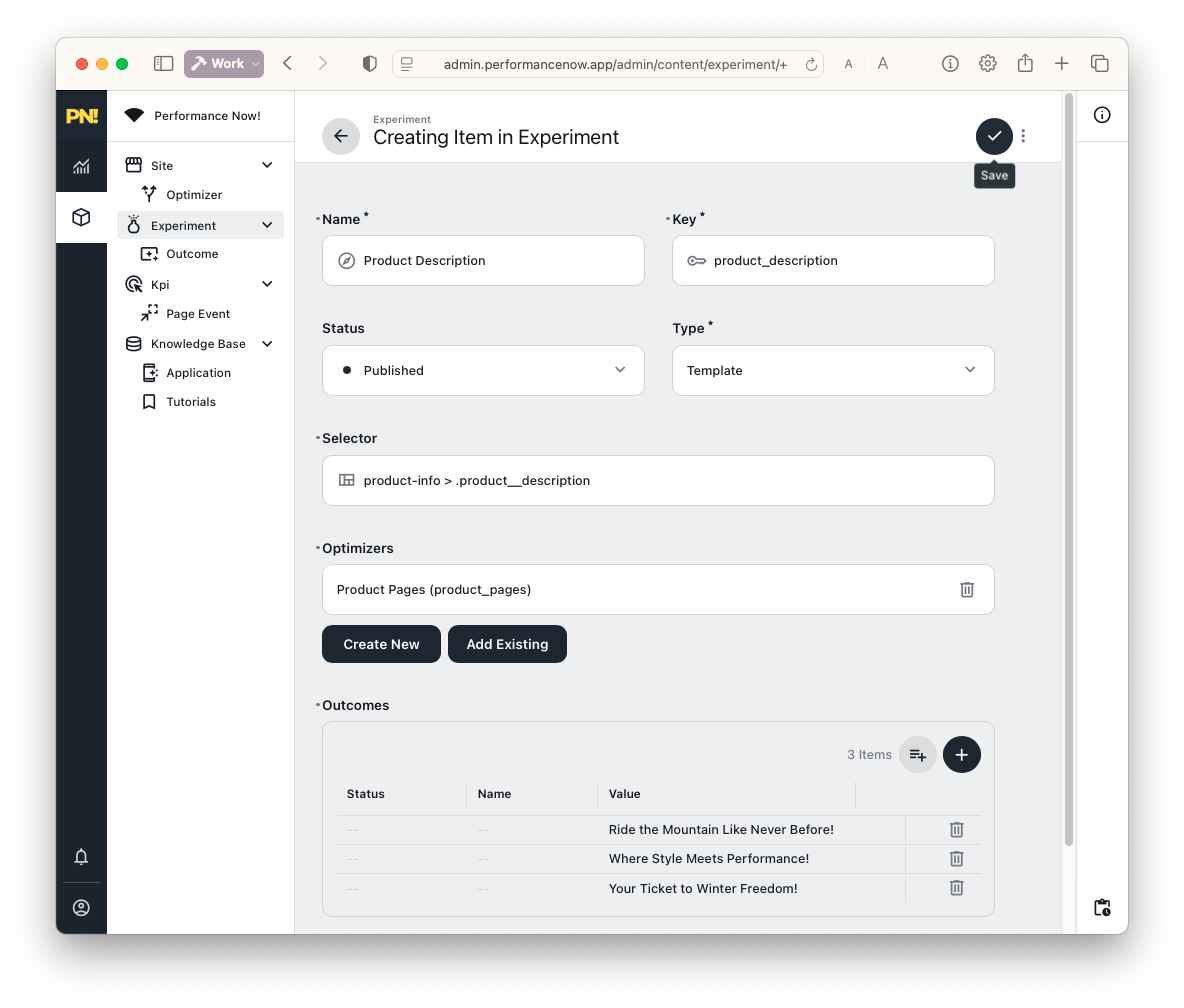Go back with the arrow button

(341, 136)
